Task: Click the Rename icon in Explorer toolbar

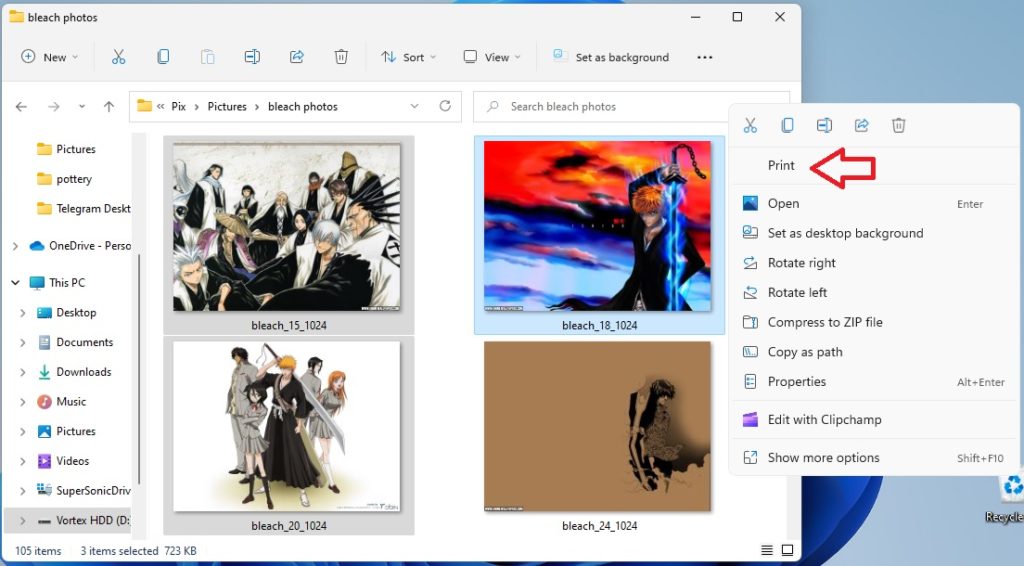Action: 252,57
